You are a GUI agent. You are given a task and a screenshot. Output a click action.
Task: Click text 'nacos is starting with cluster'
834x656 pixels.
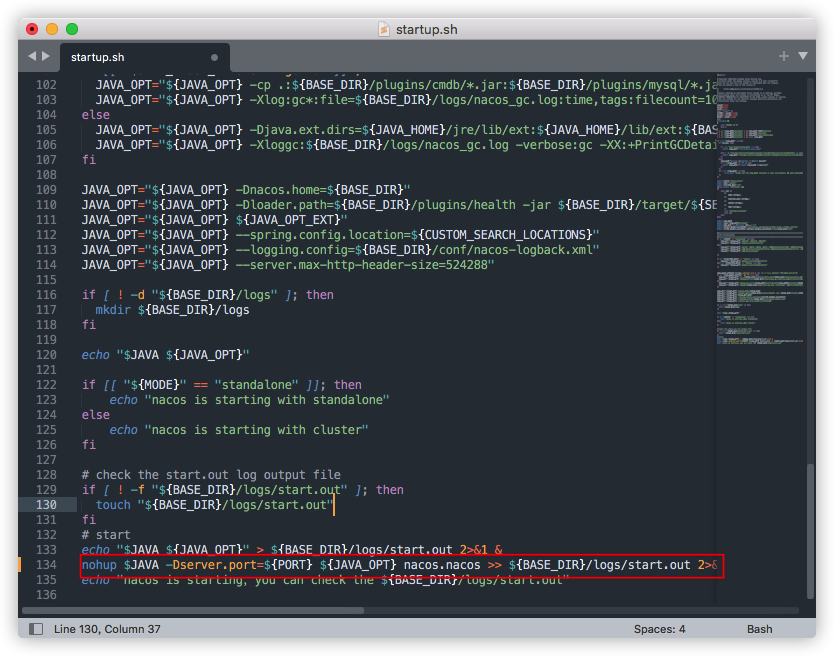point(256,429)
